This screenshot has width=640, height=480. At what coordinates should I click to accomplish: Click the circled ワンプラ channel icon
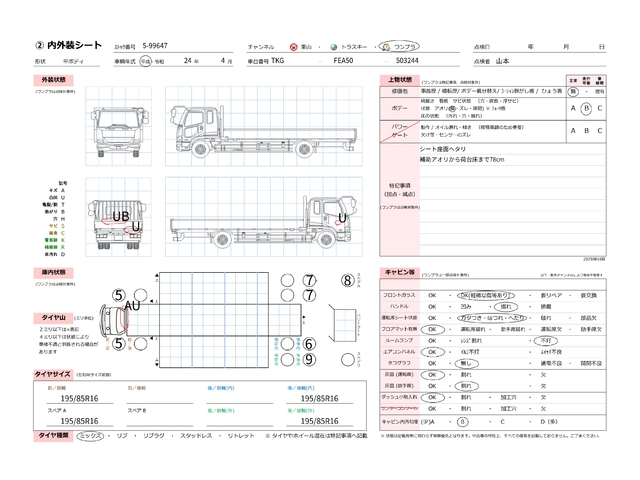(386, 47)
